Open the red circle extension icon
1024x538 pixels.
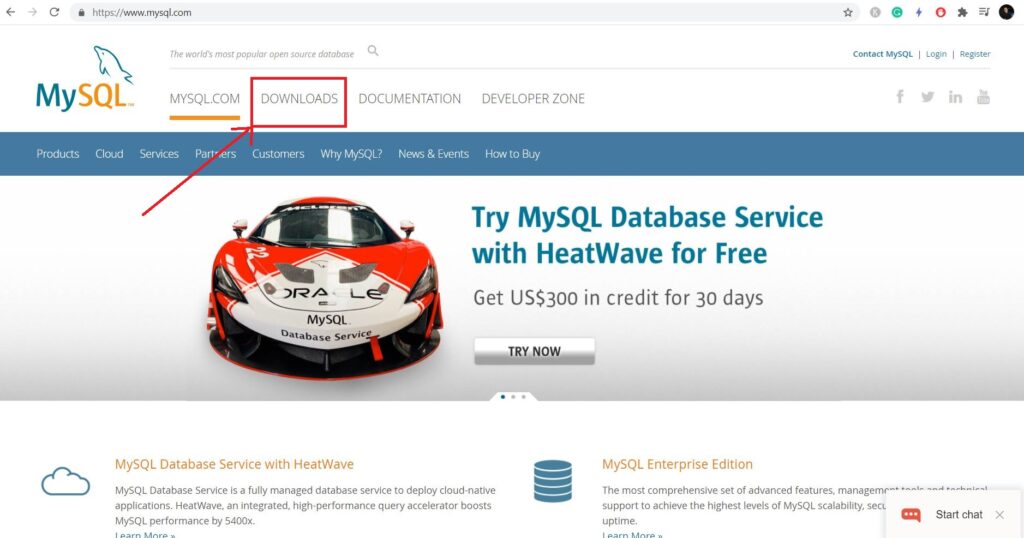click(940, 12)
